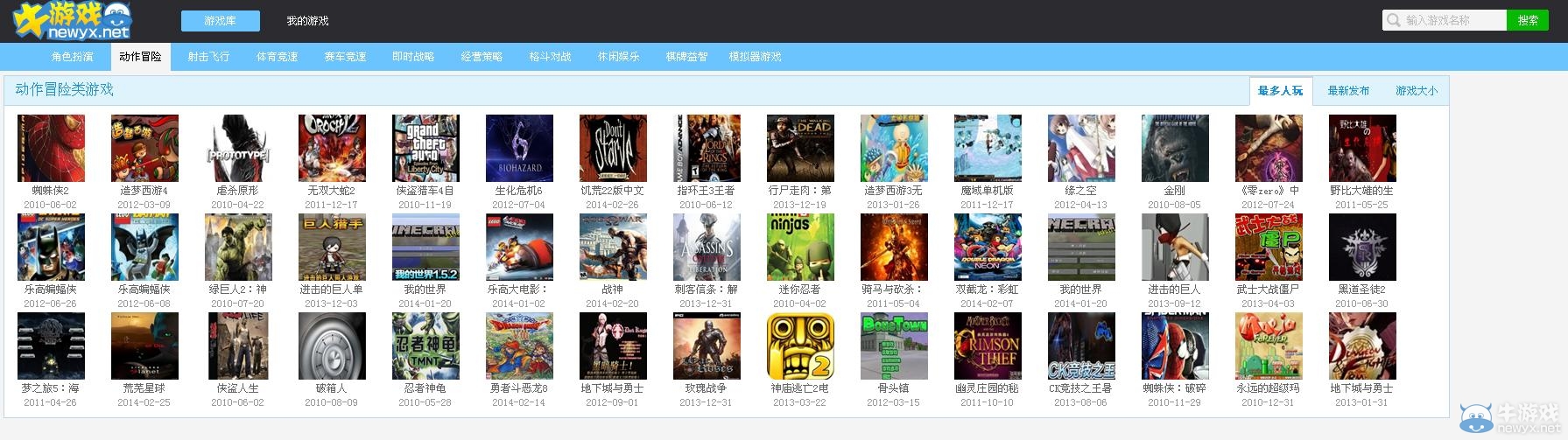Open the 蜘蛛侠：破碎 title link
This screenshot has height=440, width=1568.
coord(1175,388)
